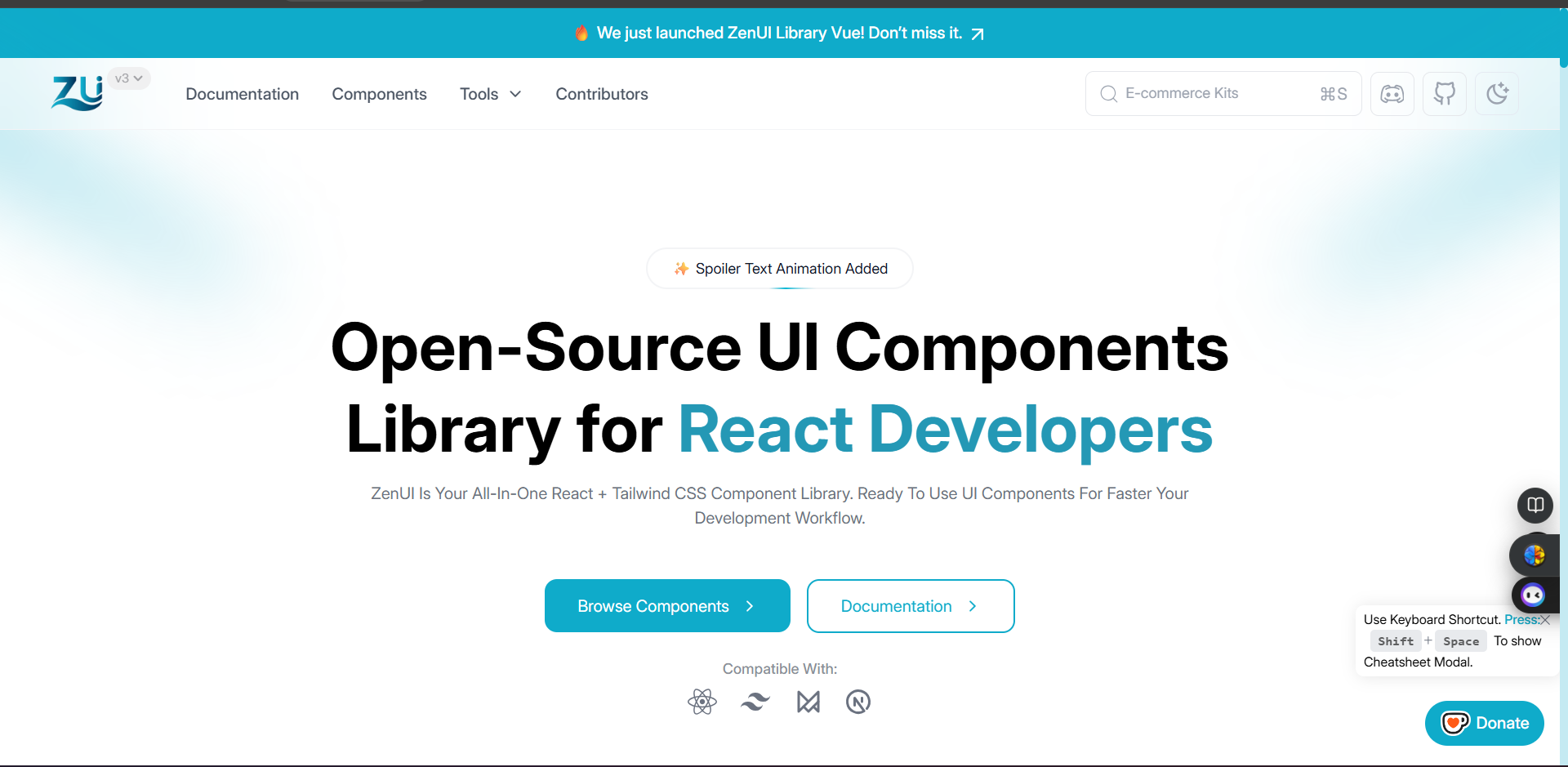Expand the Tools dropdown menu
Viewport: 1568px width, 767px height.
coord(490,94)
